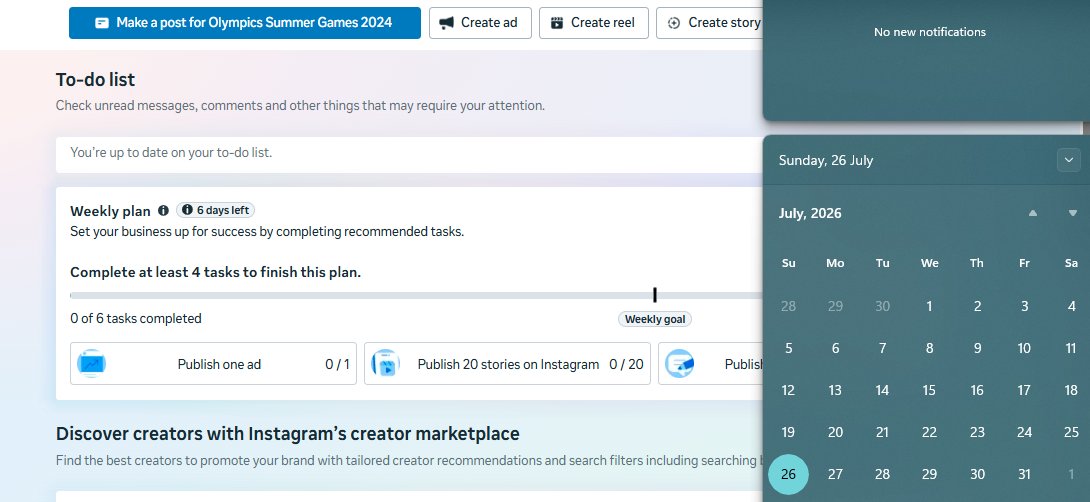Select July 24 in the calendar
This screenshot has width=1090, height=502.
pos(1025,432)
